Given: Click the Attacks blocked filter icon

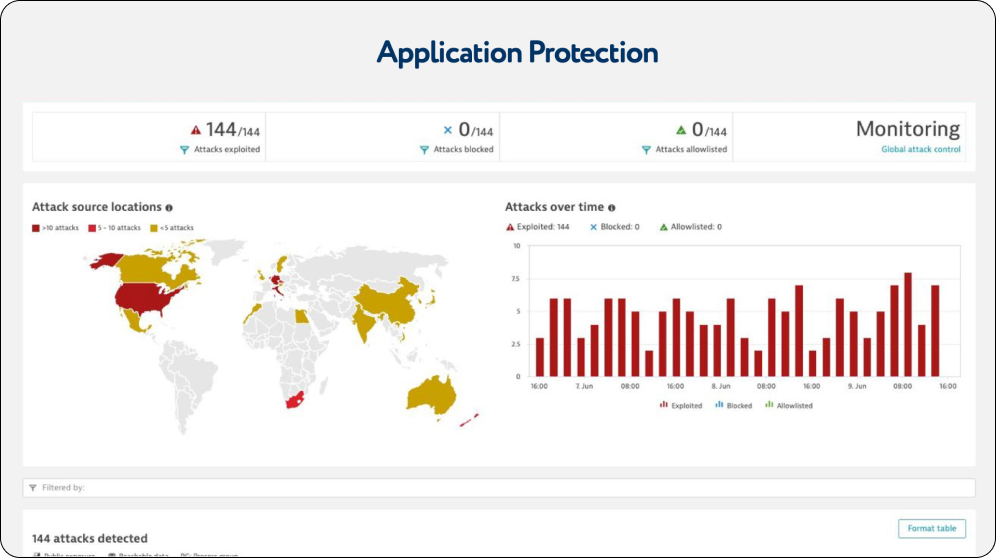Looking at the screenshot, I should [424, 150].
